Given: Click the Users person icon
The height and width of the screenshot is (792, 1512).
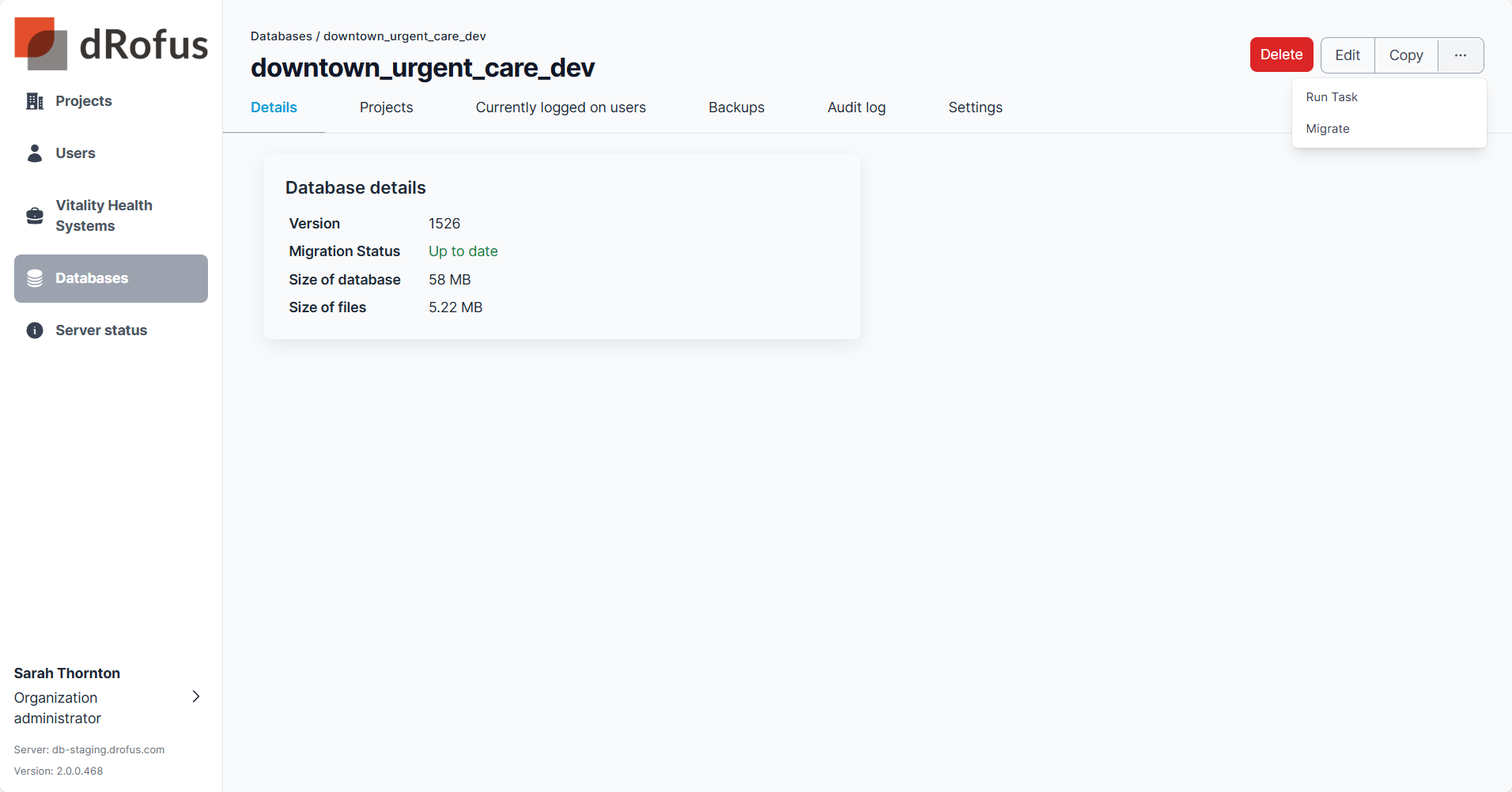Looking at the screenshot, I should [x=35, y=153].
